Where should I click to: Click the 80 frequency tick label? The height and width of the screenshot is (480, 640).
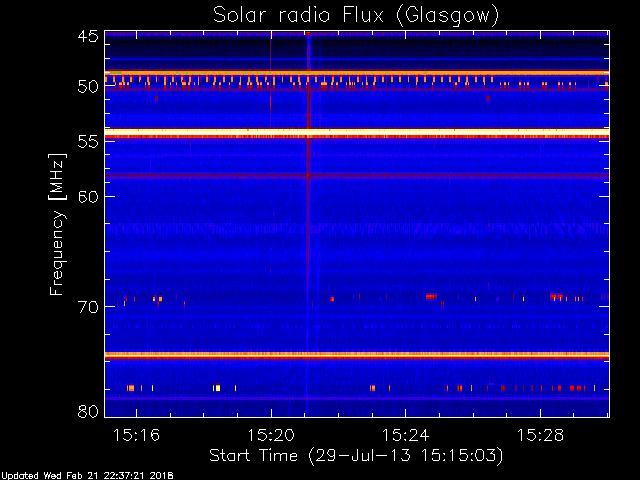click(x=88, y=411)
